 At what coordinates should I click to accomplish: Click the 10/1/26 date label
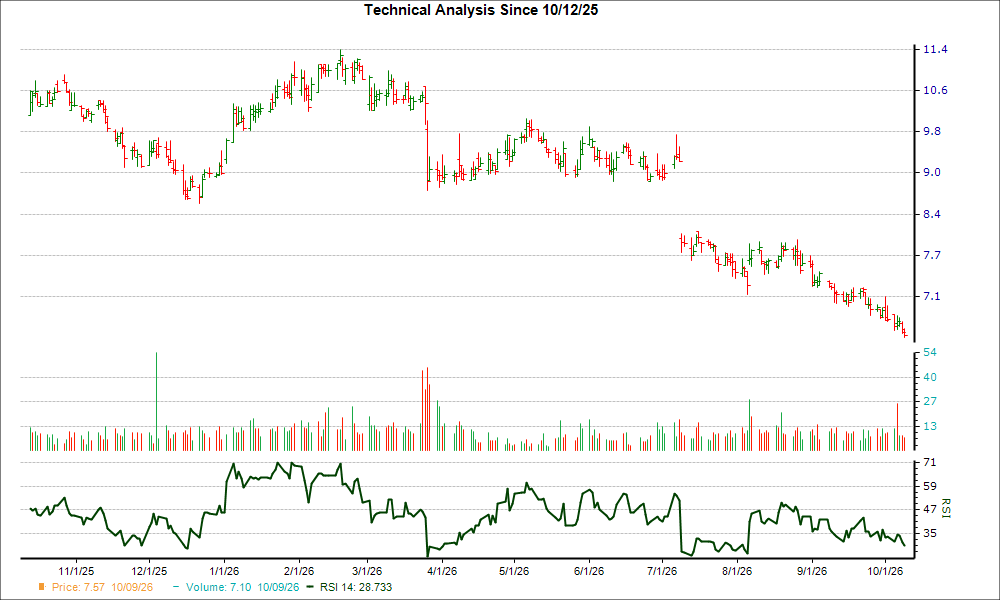point(885,571)
